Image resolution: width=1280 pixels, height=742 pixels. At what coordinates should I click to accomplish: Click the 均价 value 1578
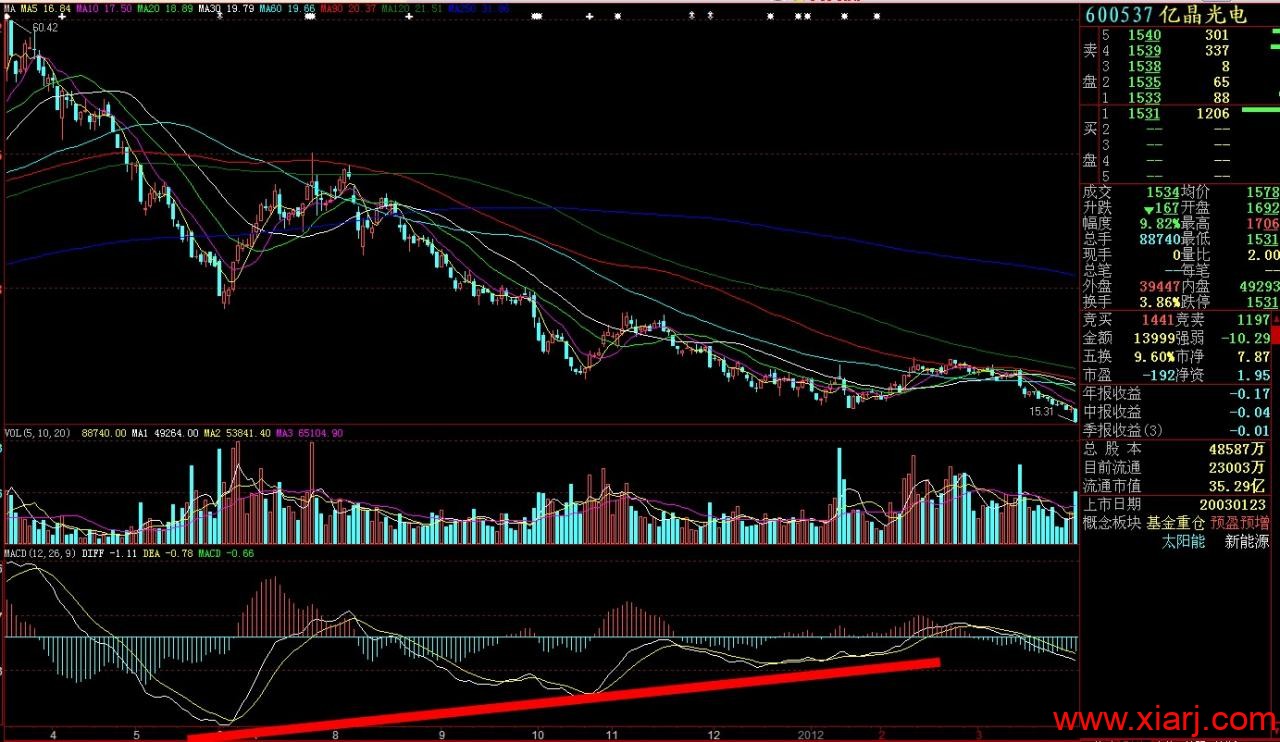(1262, 192)
